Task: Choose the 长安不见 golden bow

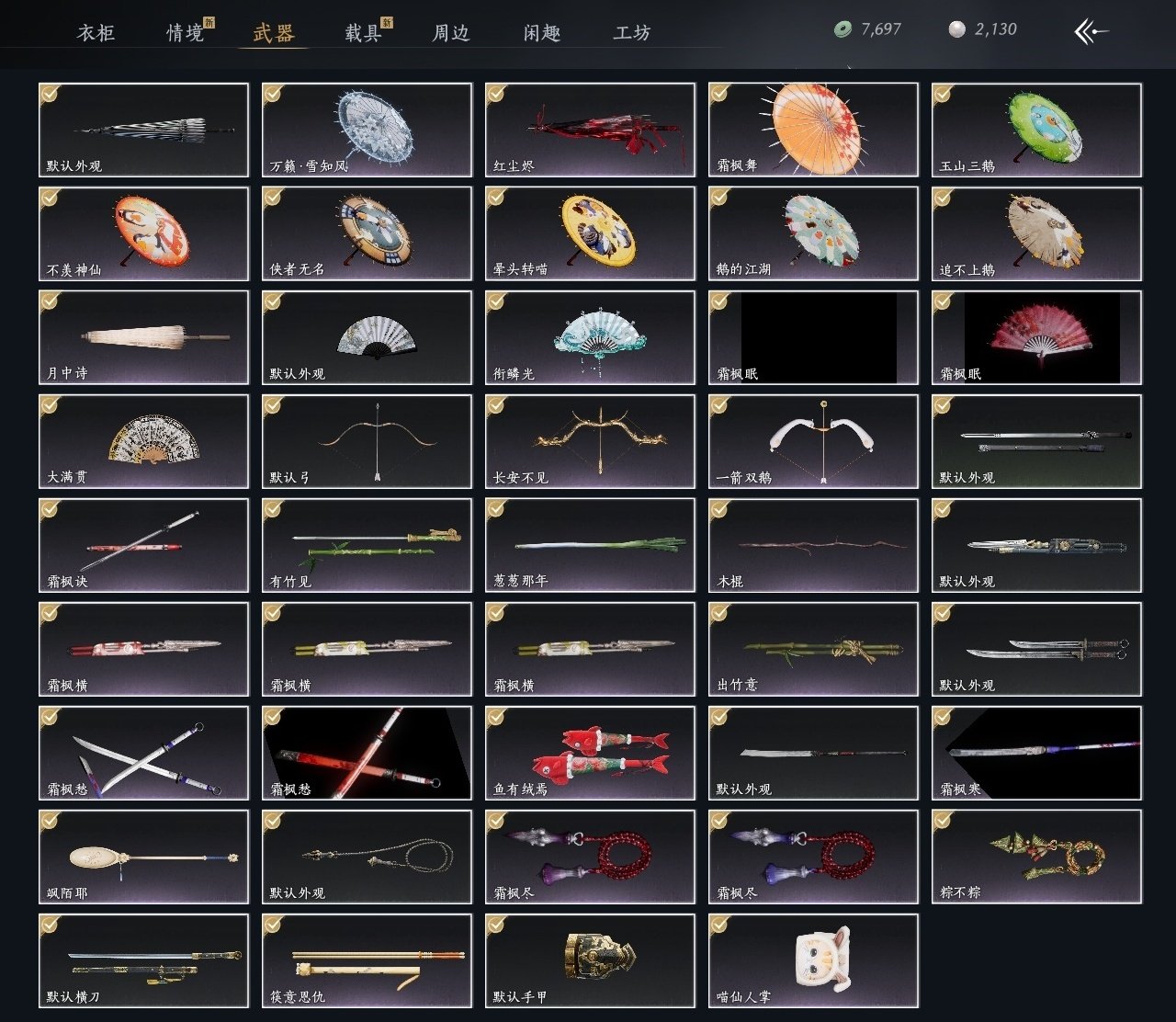Action: [x=590, y=441]
